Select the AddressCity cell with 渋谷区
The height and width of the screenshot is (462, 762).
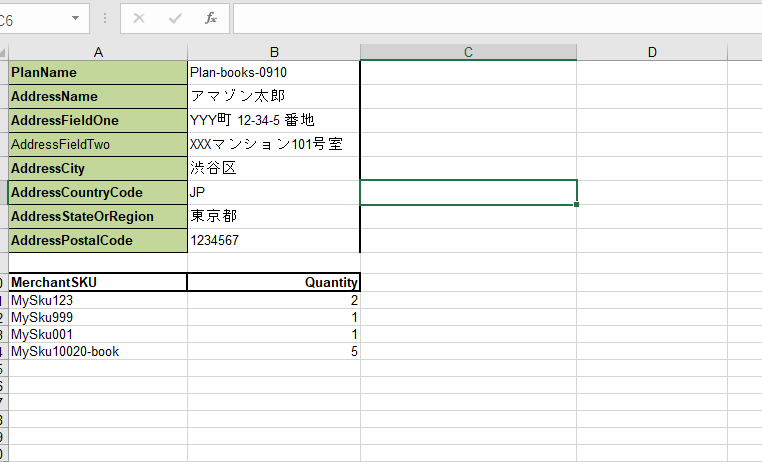tap(273, 168)
